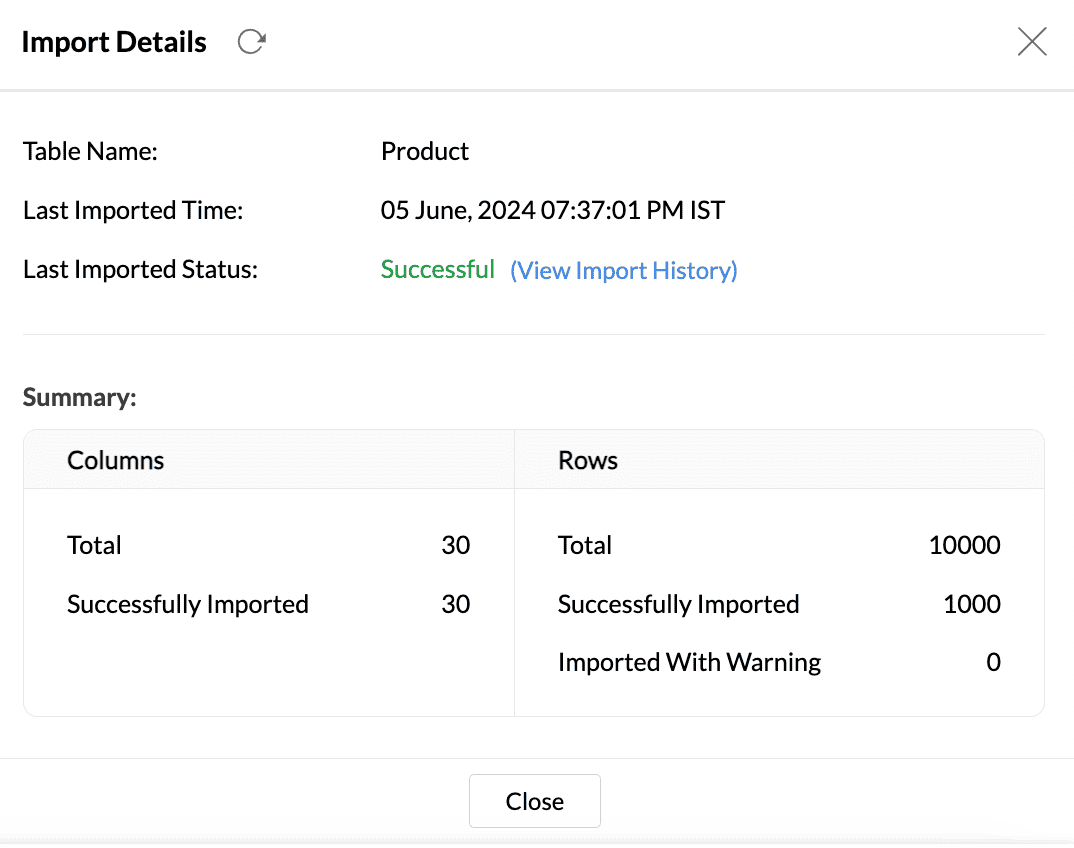The width and height of the screenshot is (1074, 848).
Task: Click the Last Imported Time label
Action: pos(133,211)
